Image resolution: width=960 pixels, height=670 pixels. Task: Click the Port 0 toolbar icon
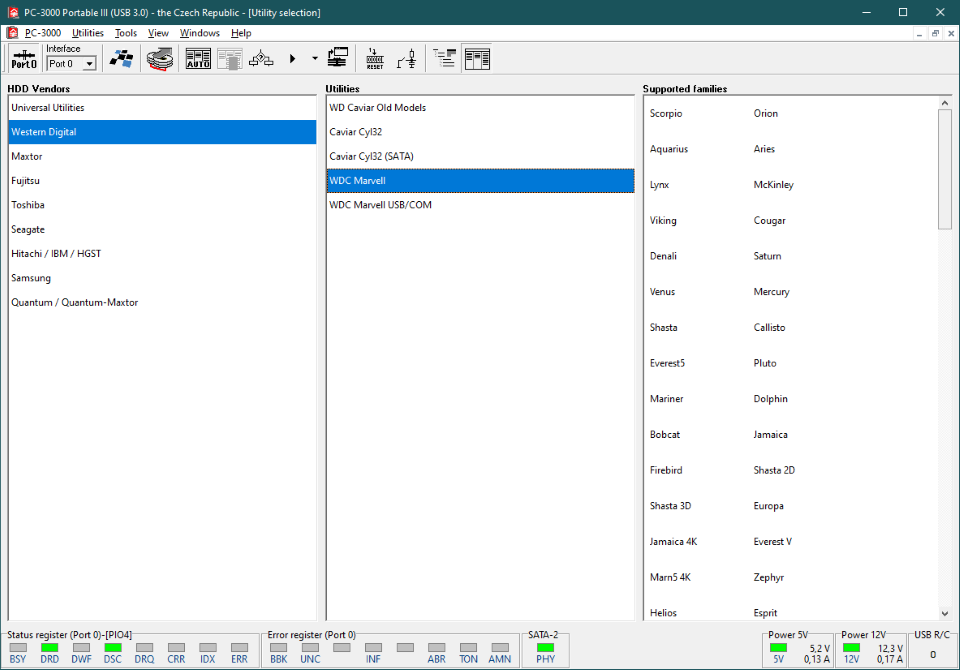point(24,59)
